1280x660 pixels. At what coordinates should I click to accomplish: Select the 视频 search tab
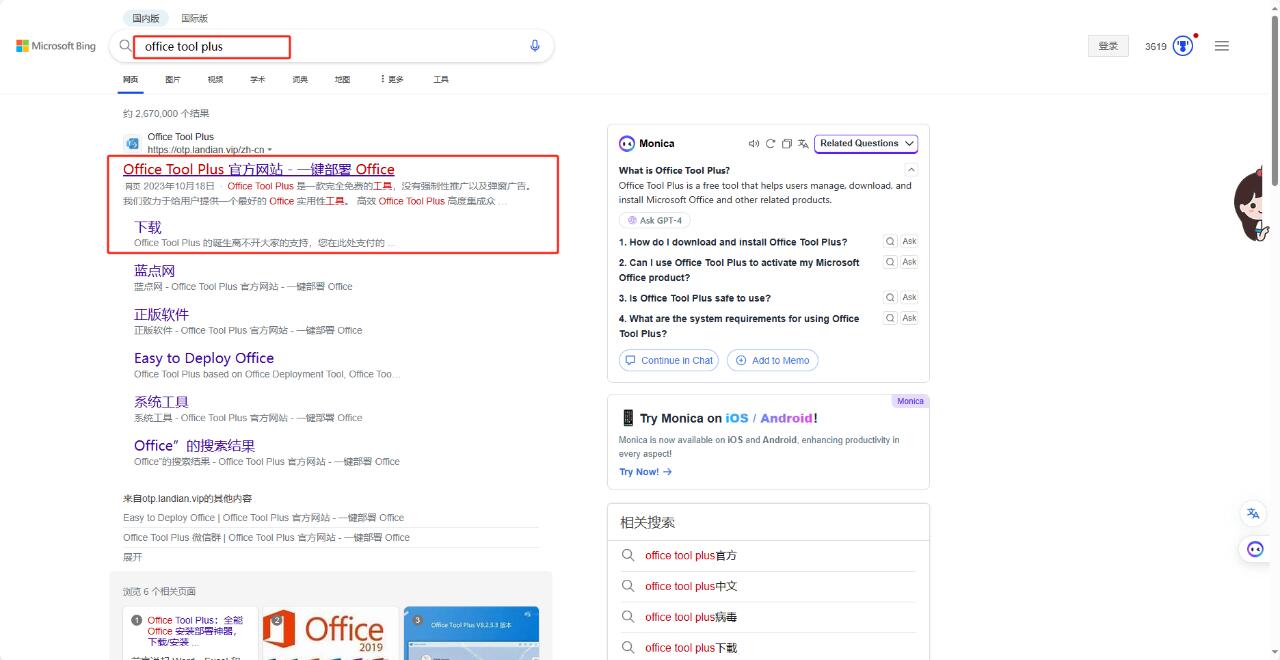pyautogui.click(x=215, y=79)
